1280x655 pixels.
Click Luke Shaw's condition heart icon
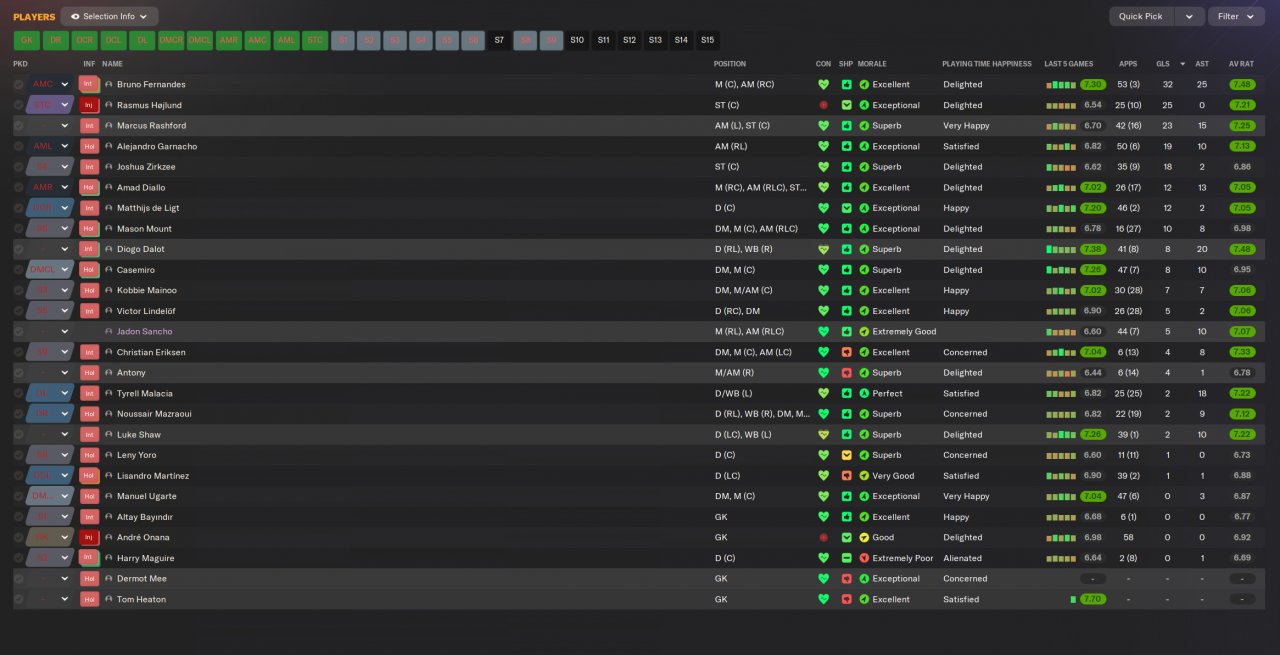click(823, 434)
